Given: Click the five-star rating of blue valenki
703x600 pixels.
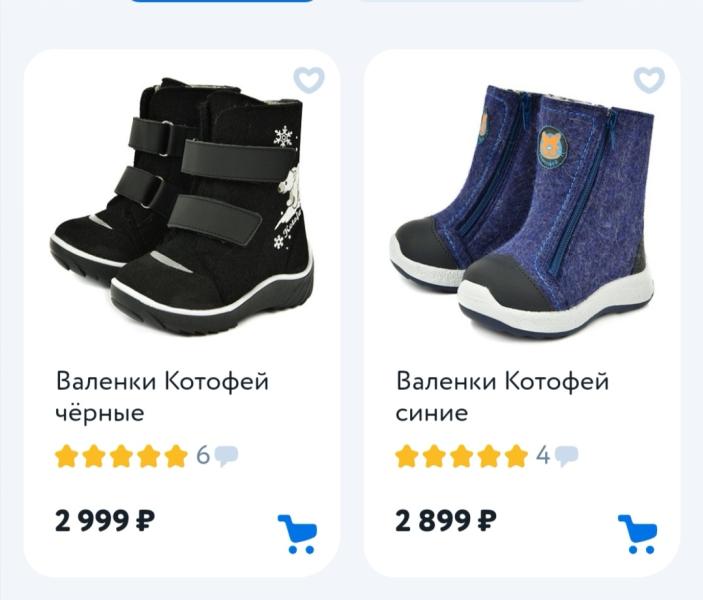Looking at the screenshot, I should click(462, 456).
